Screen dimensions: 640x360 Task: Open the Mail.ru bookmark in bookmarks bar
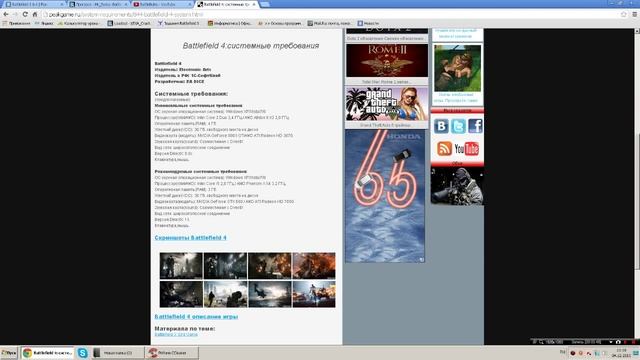pos(329,23)
